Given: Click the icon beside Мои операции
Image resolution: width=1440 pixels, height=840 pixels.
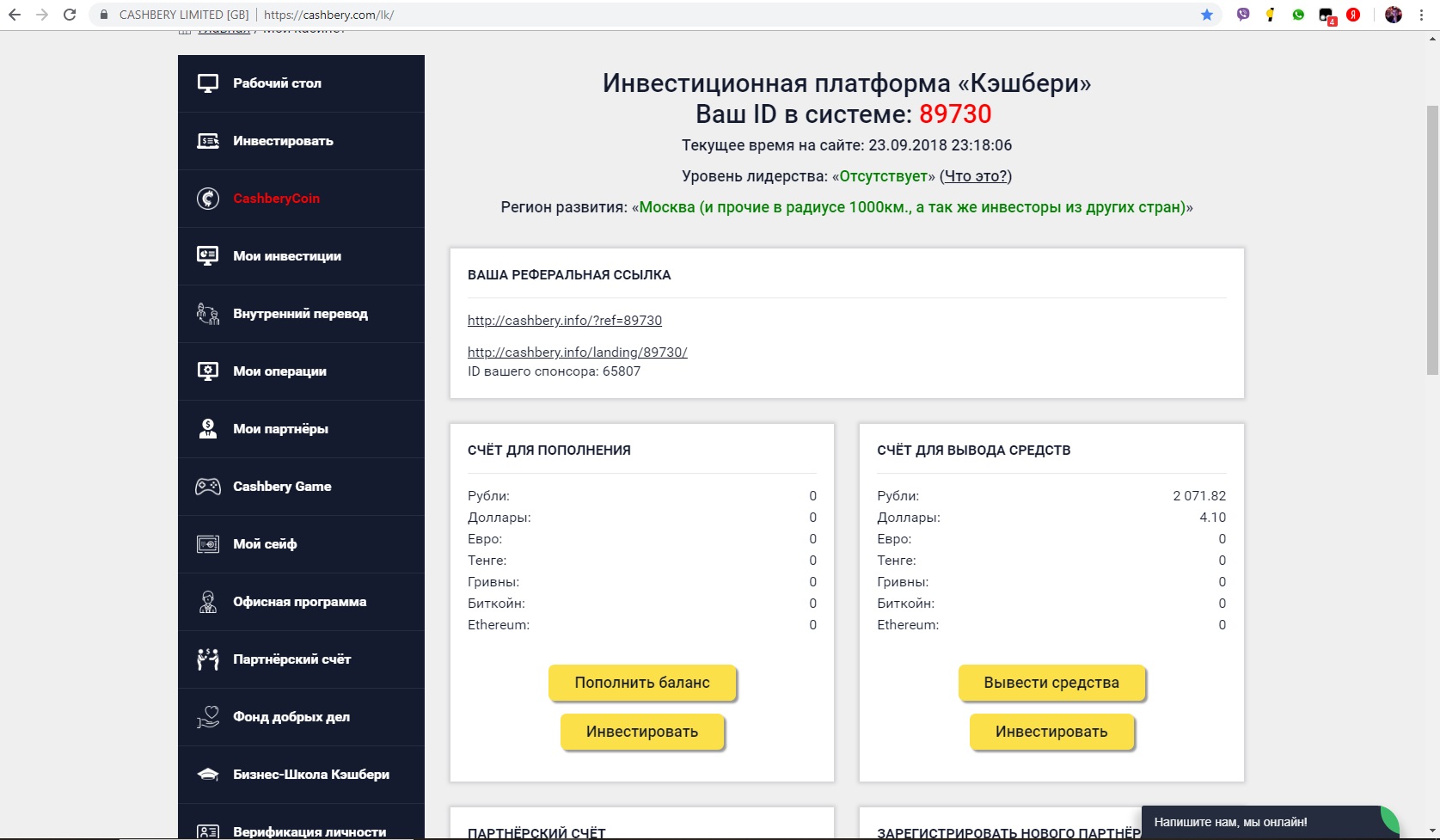Looking at the screenshot, I should point(208,371).
